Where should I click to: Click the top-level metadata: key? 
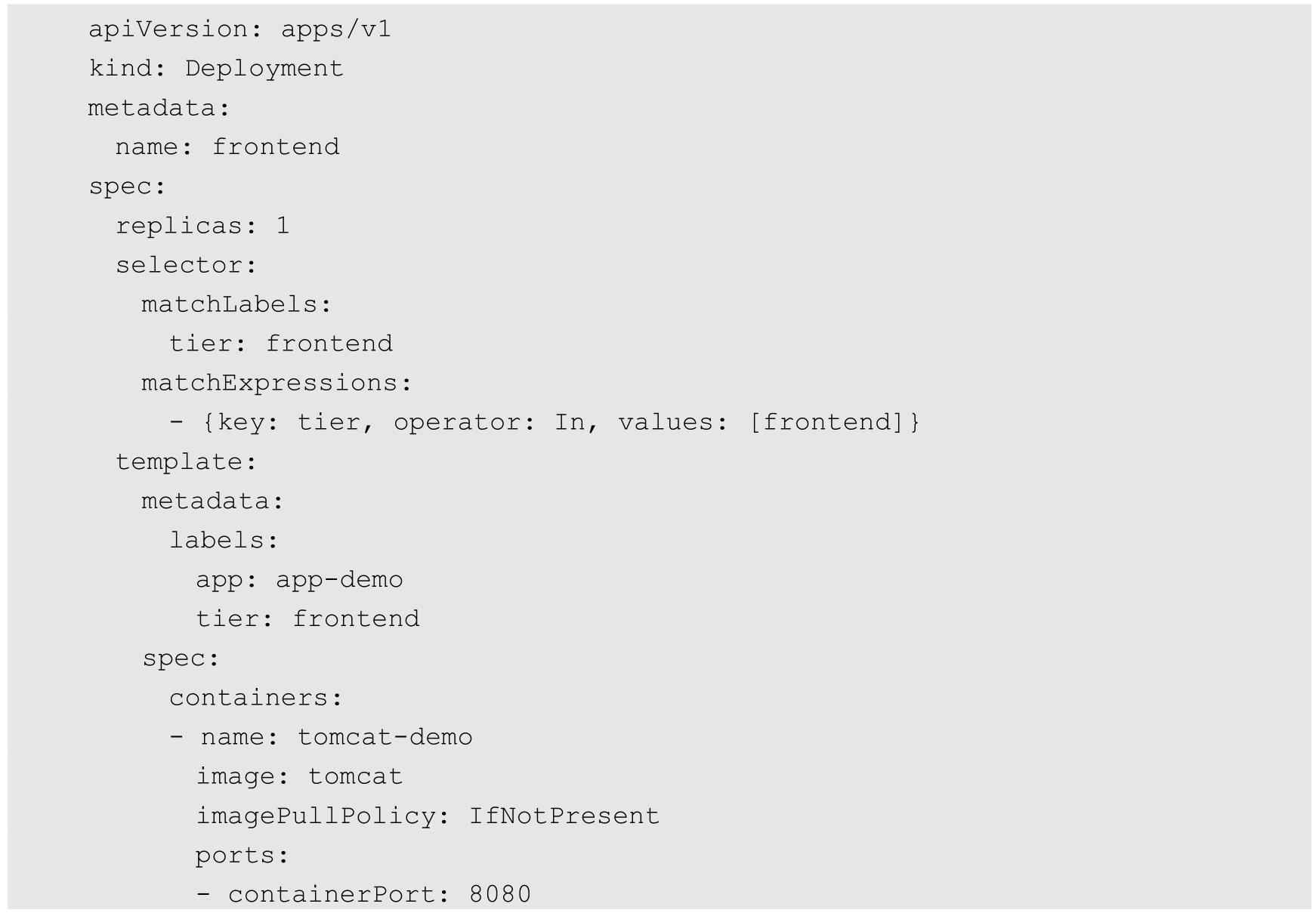point(159,108)
